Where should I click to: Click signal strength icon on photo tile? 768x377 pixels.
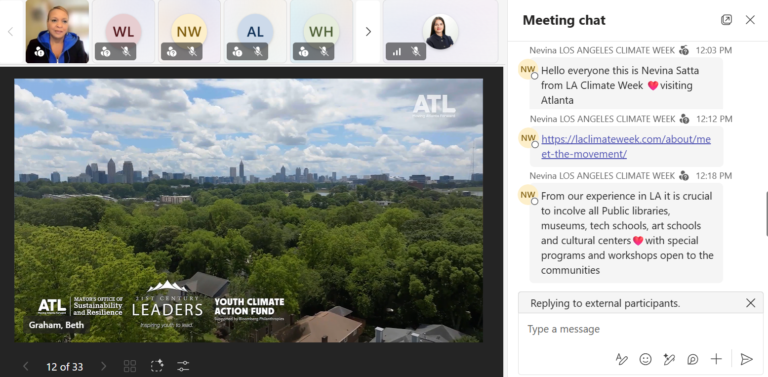point(396,51)
